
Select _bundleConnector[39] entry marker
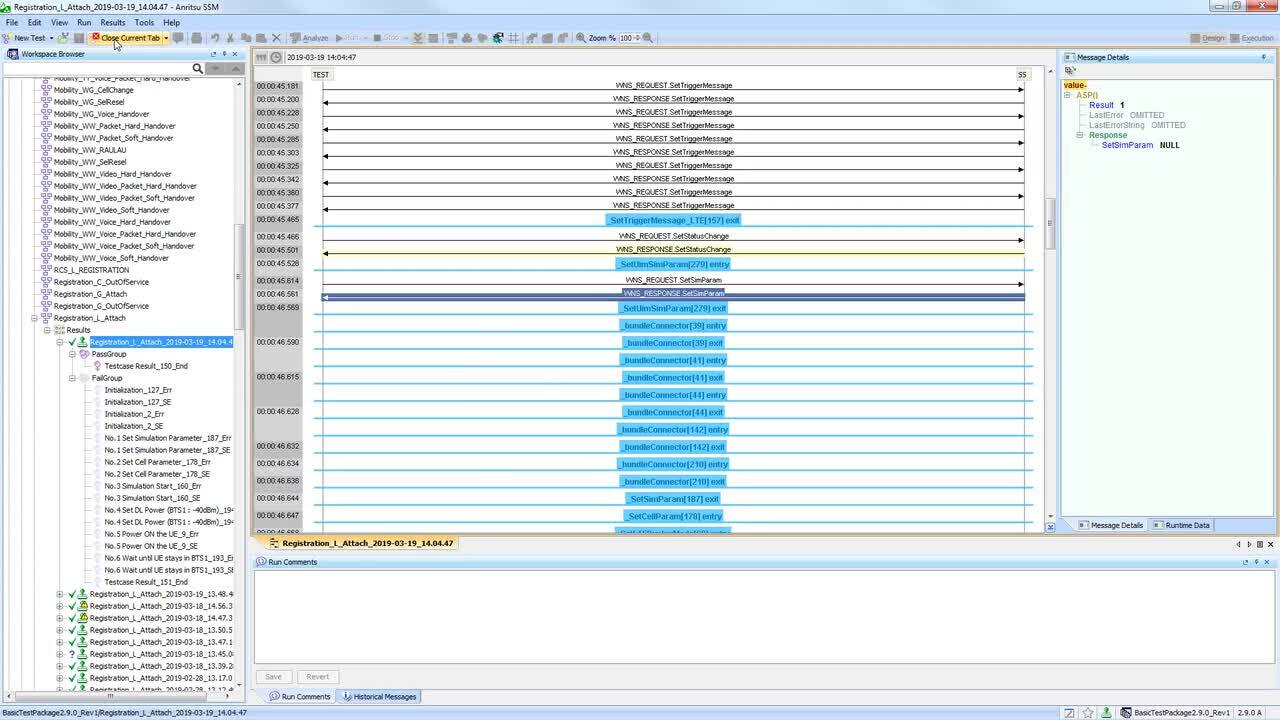click(672, 326)
